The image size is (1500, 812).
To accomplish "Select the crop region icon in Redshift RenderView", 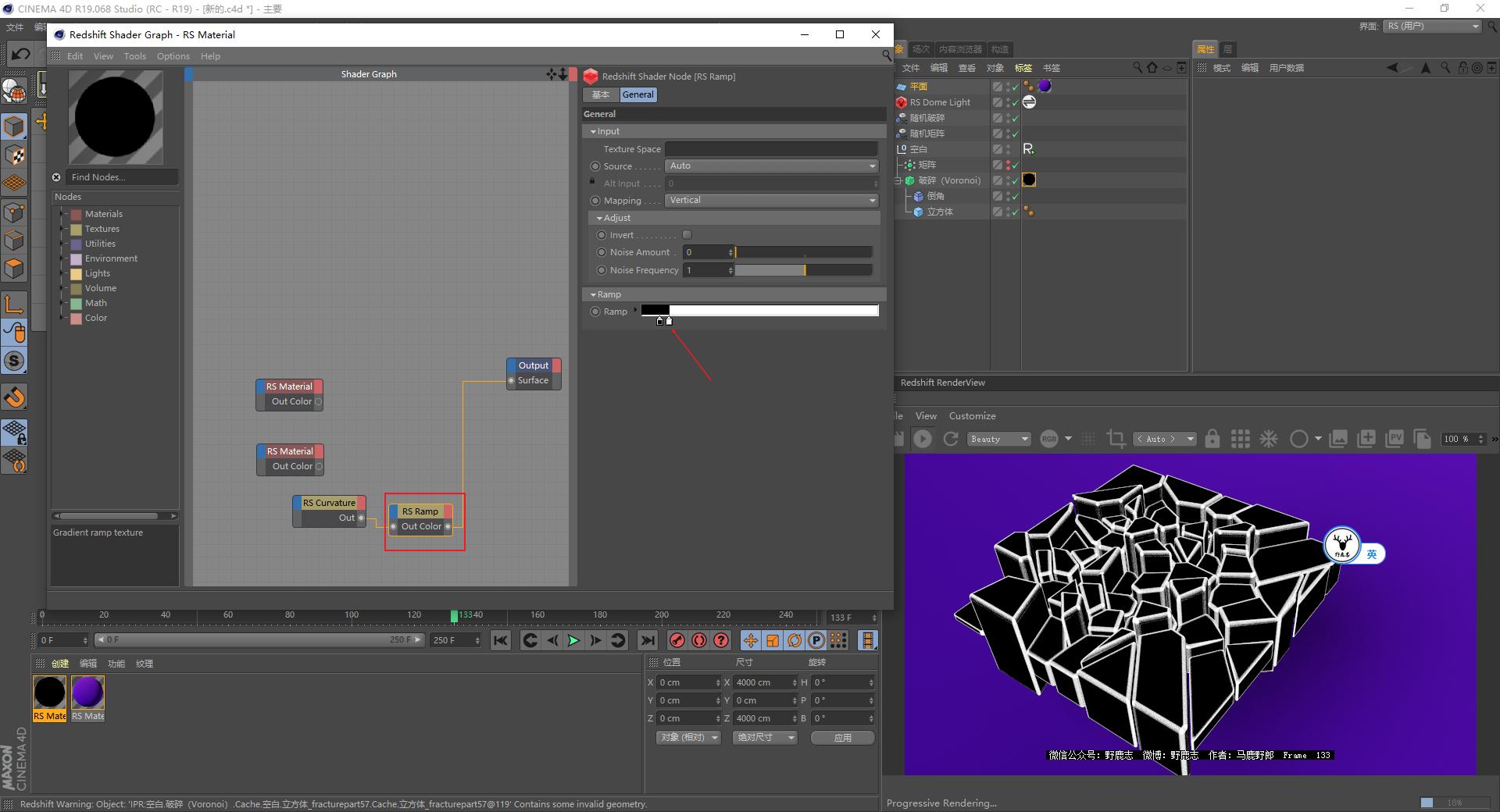I will [1117, 439].
